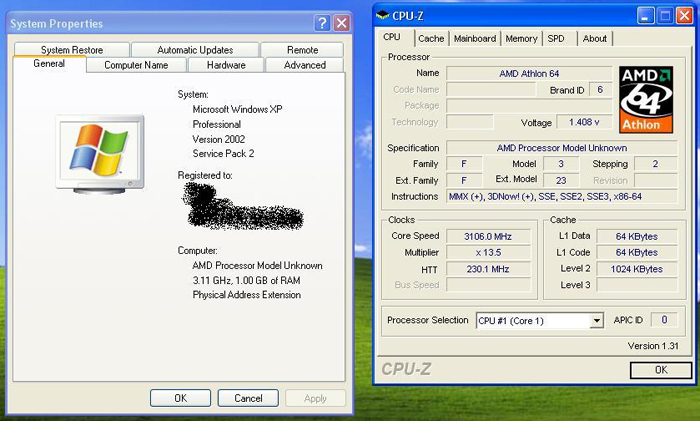700x421 pixels.
Task: Open the About tab in CPU-Z
Action: [595, 39]
